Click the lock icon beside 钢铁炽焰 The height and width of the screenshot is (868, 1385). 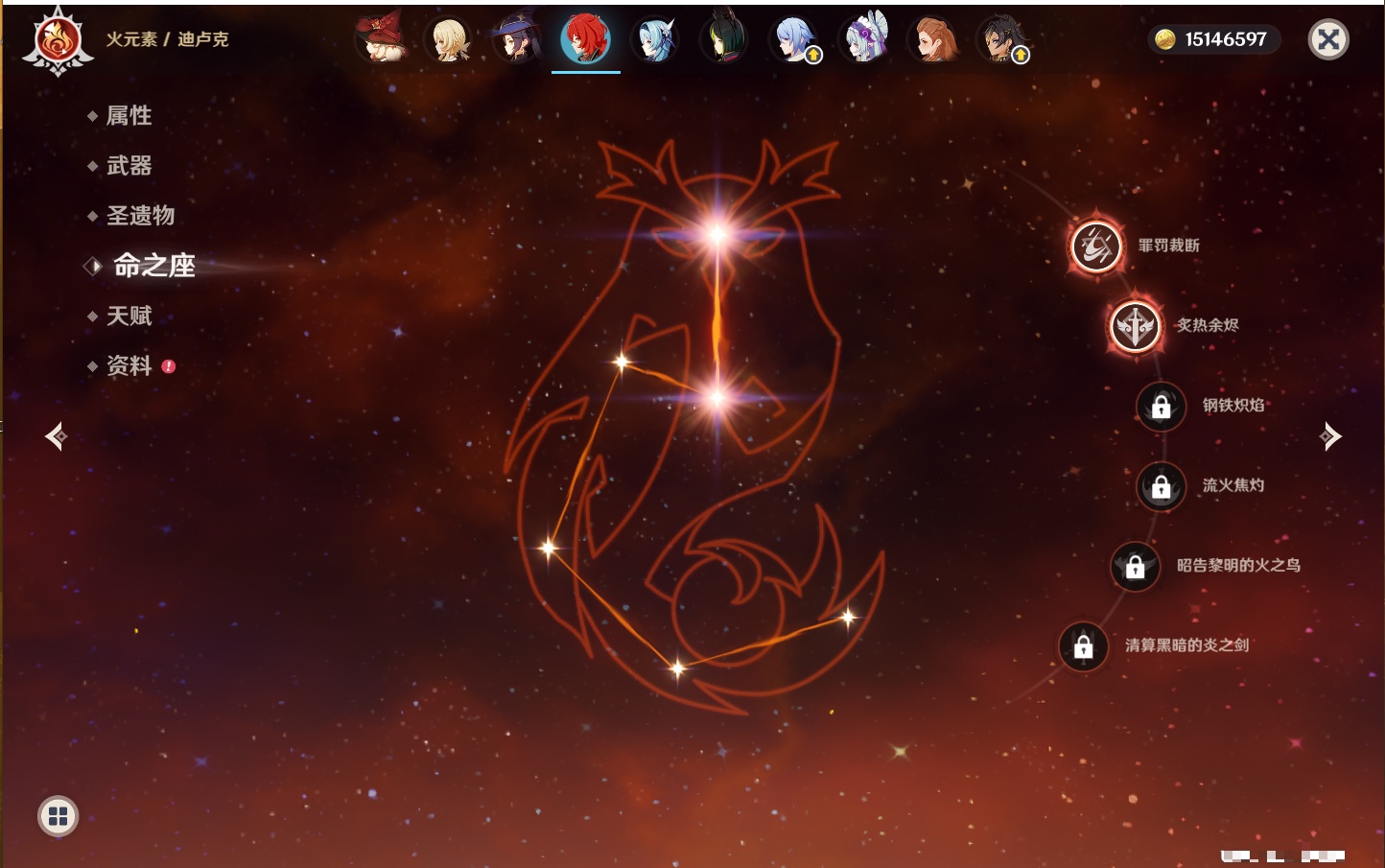coord(1161,406)
